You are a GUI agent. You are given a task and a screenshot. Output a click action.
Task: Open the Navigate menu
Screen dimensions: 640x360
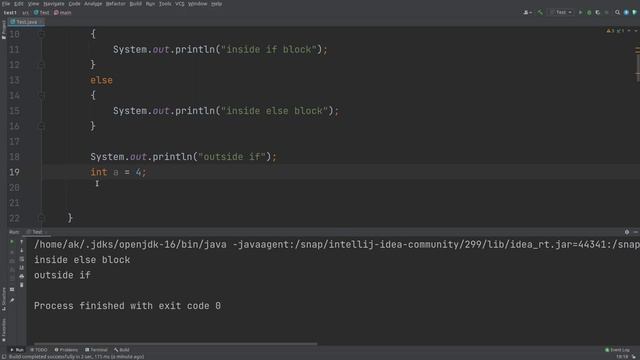(54, 4)
